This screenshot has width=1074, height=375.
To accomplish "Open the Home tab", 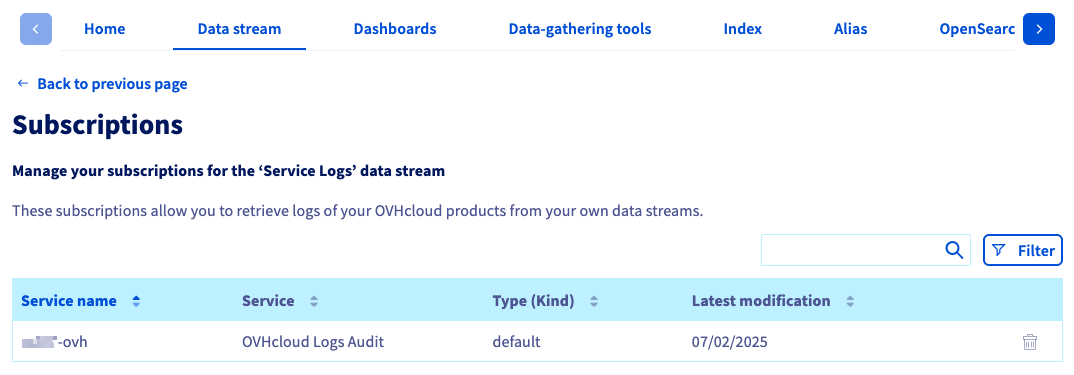I will [104, 29].
